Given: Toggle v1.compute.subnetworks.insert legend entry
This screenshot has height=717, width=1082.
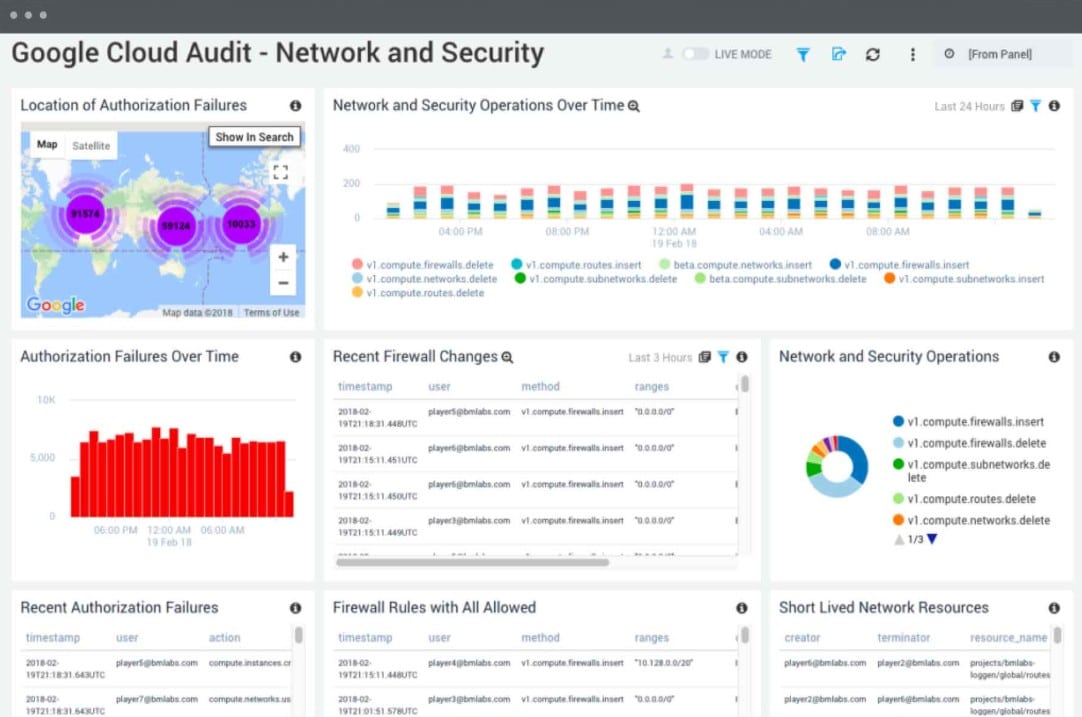Looking at the screenshot, I should pos(964,279).
